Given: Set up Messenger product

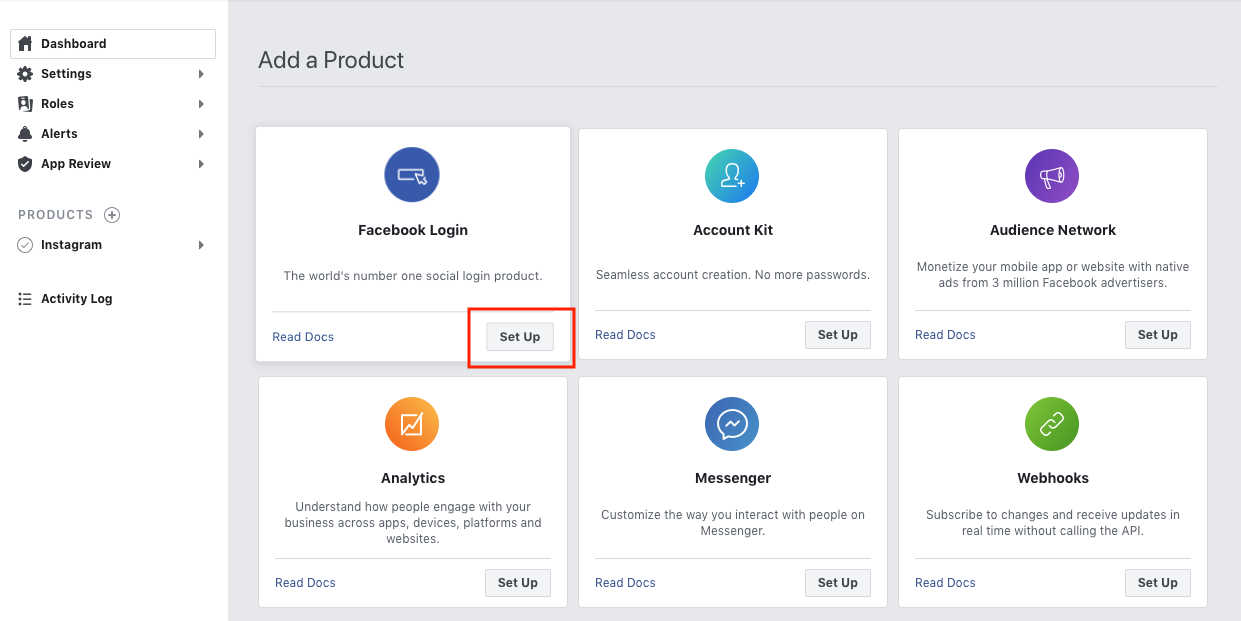Looking at the screenshot, I should pos(838,583).
